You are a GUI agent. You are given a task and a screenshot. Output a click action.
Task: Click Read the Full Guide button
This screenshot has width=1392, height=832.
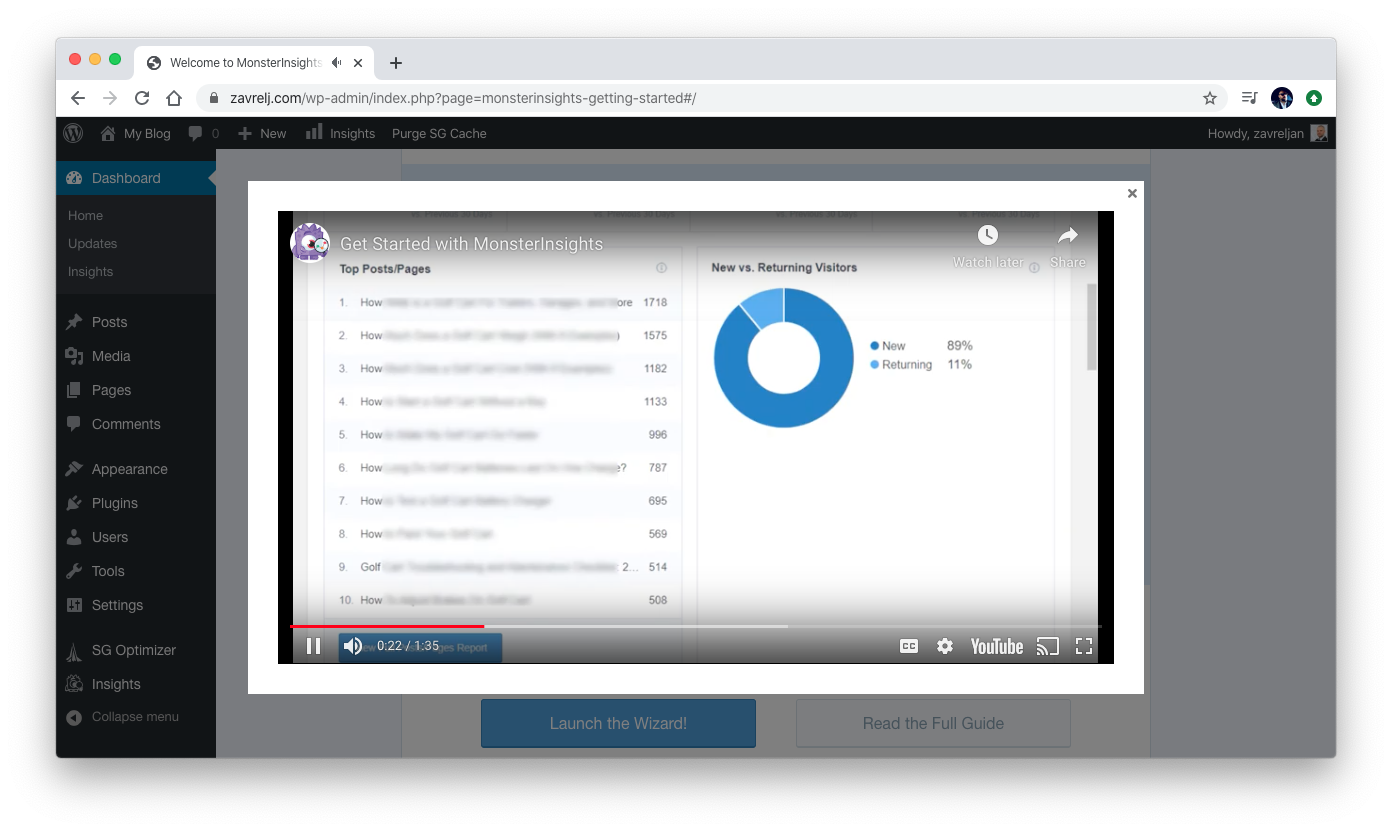(933, 723)
